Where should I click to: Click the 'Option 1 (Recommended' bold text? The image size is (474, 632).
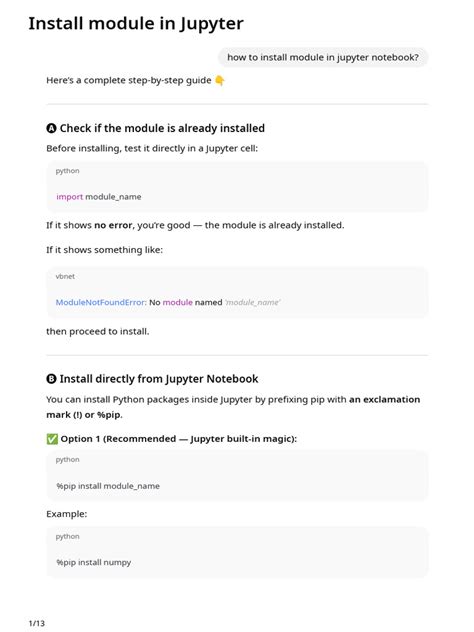(118, 439)
